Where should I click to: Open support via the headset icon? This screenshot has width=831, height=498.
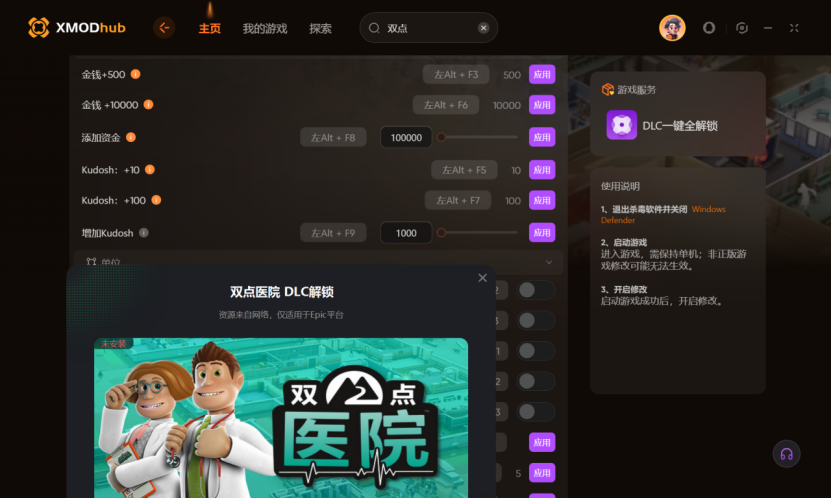[x=786, y=454]
